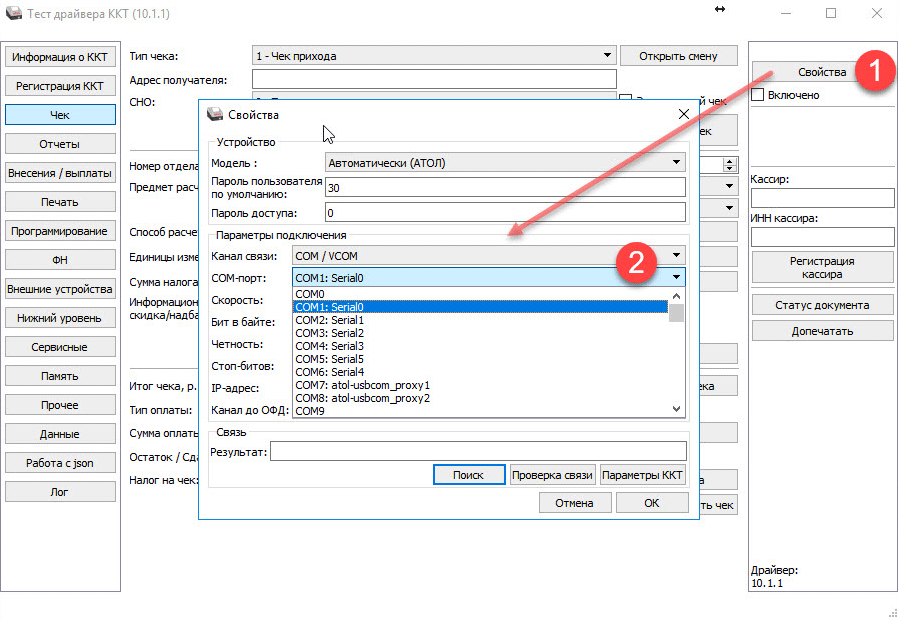Click the Свойства dialog title icon
This screenshot has height=619, width=898.
click(214, 114)
